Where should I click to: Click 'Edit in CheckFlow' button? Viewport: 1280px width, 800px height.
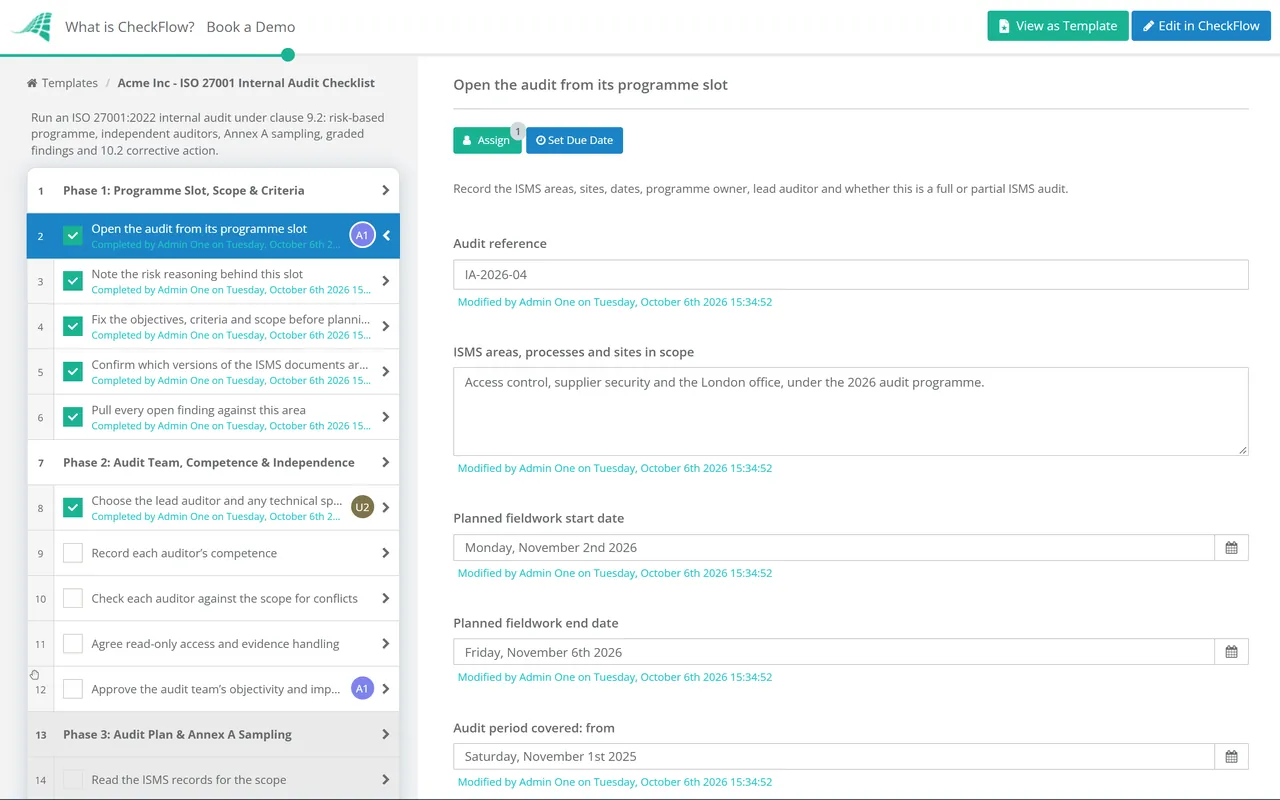click(1201, 26)
